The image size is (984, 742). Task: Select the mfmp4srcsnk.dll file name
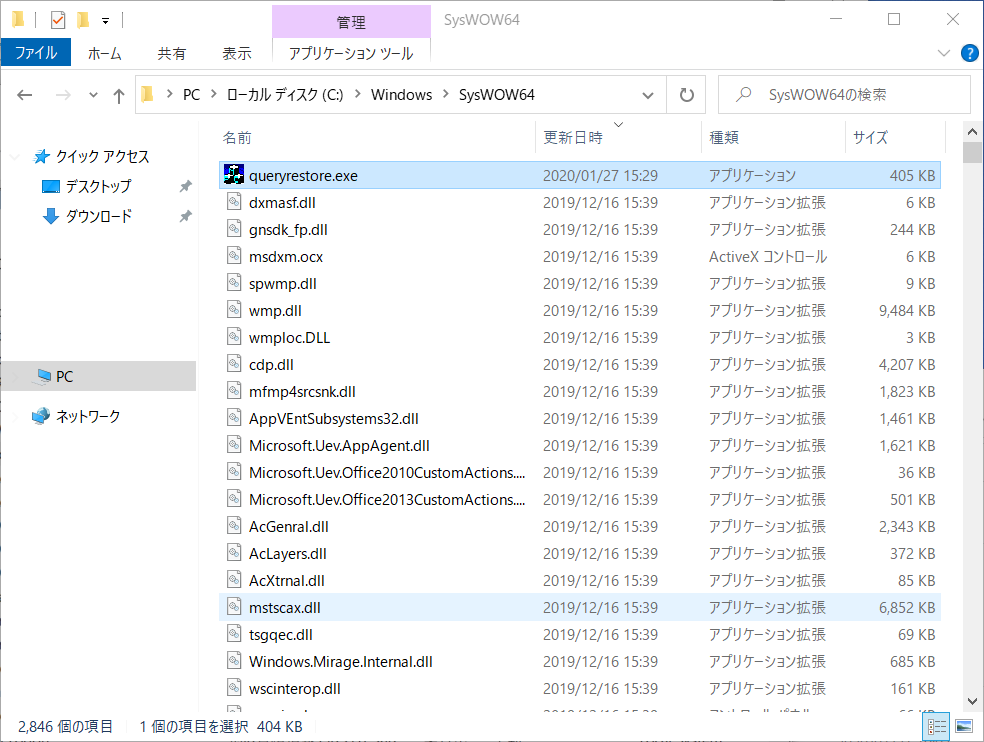[x=302, y=392]
